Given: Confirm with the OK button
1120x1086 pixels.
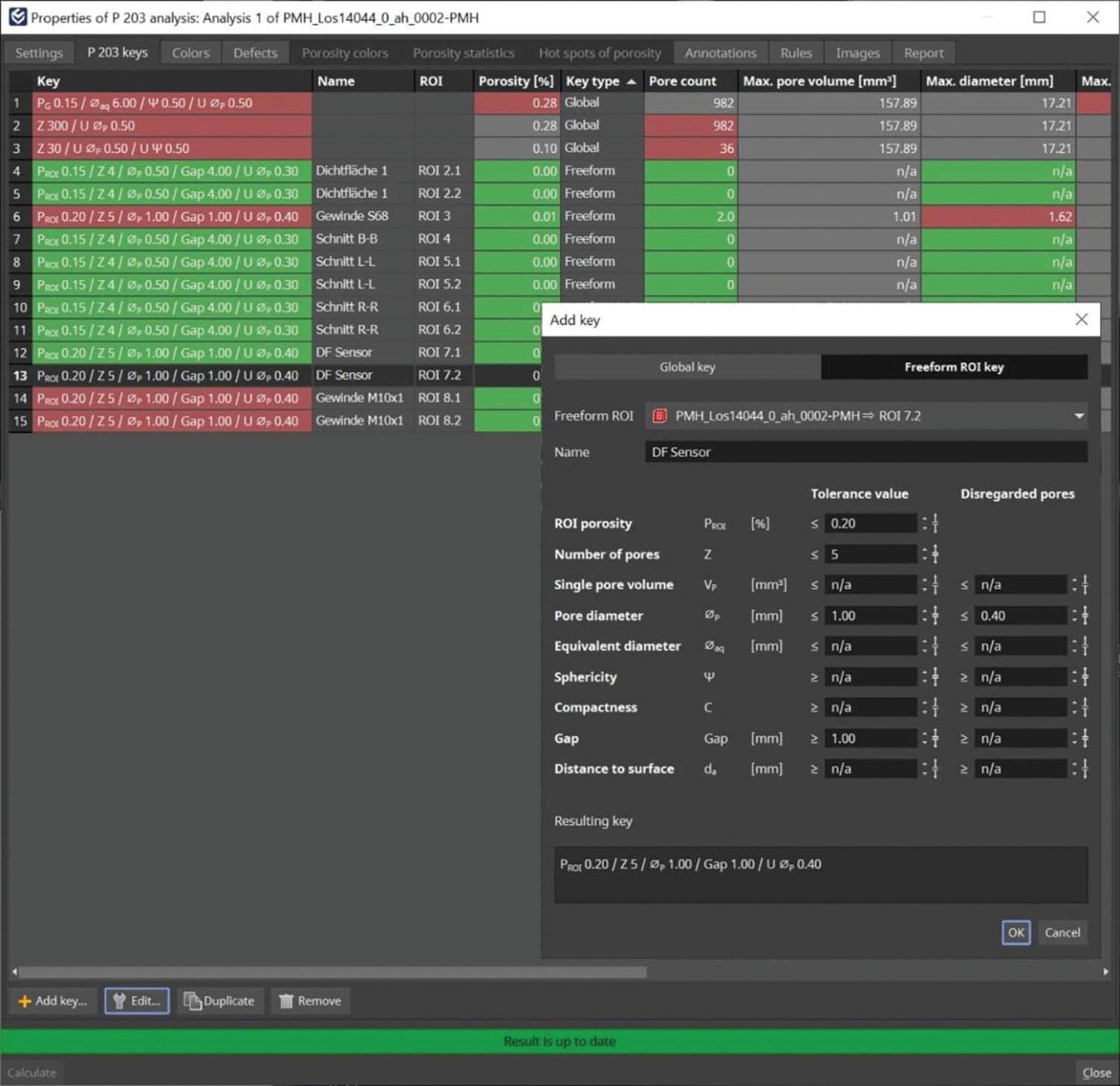Looking at the screenshot, I should click(x=1015, y=932).
